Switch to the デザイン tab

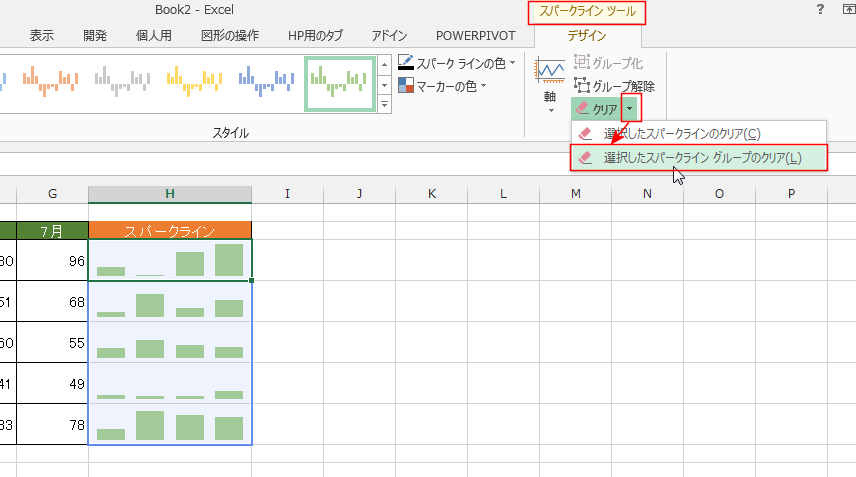(x=587, y=35)
